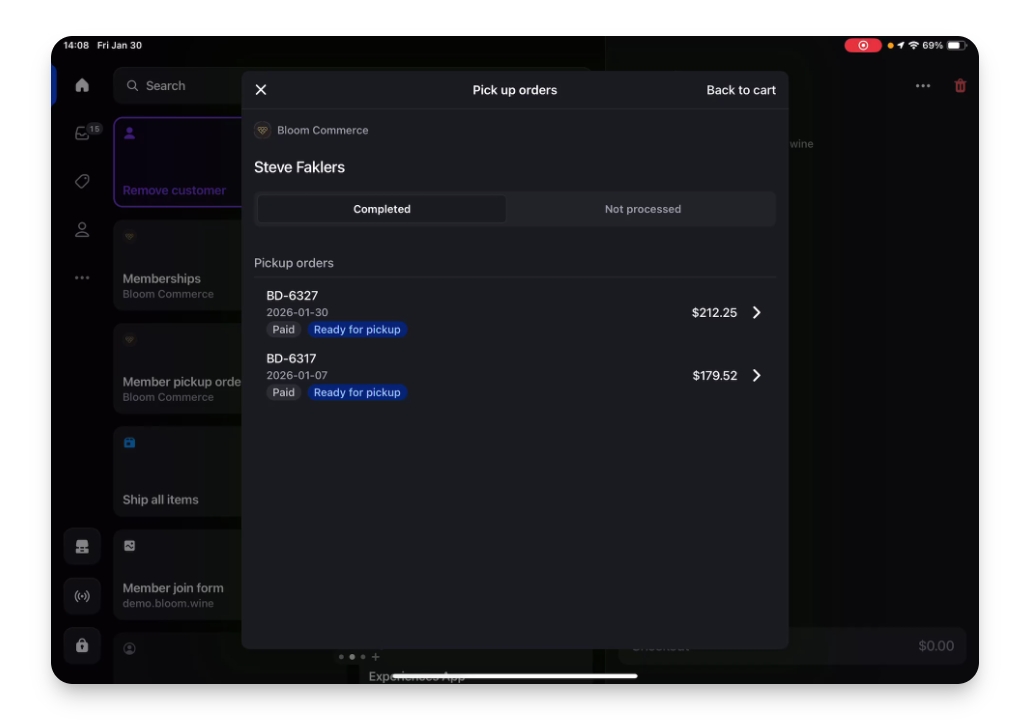Image resolution: width=1030 pixels, height=720 pixels.
Task: Click the $212.25 order total
Action: pos(714,313)
